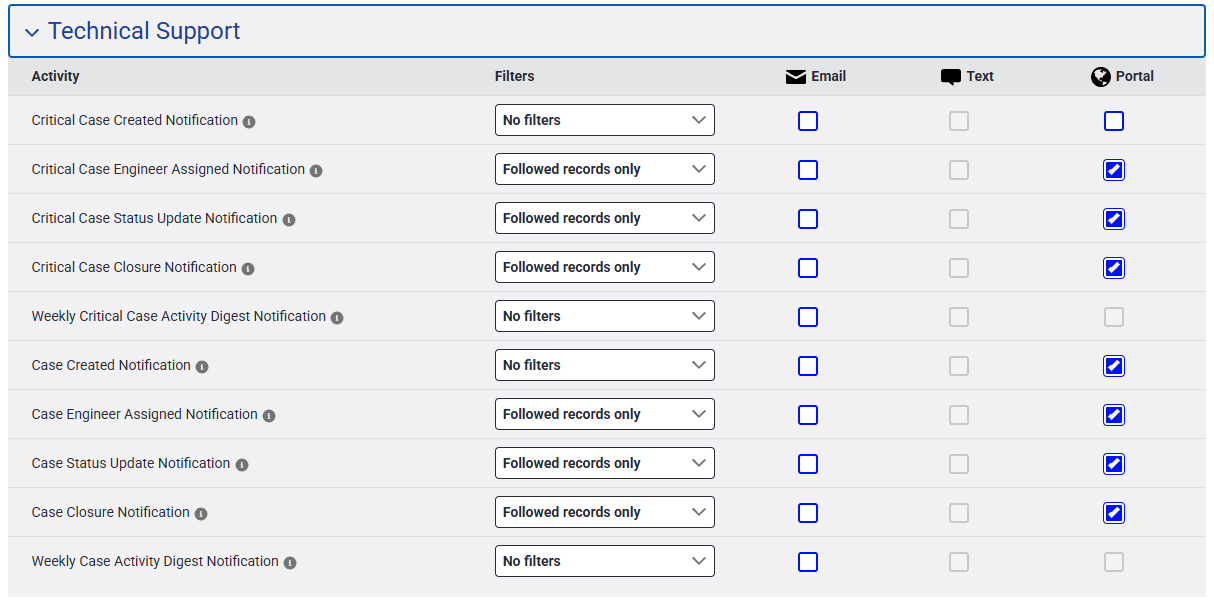
Task: Click the Portal globe icon in header
Action: pyautogui.click(x=1101, y=77)
